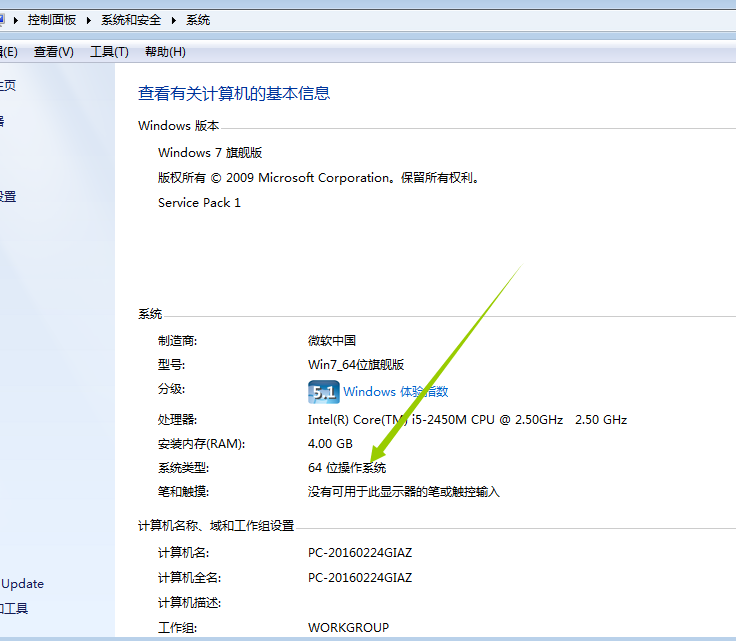Viewport: 736px width, 641px height.
Task: Click the Windows 版本 section header
Action: (x=179, y=126)
